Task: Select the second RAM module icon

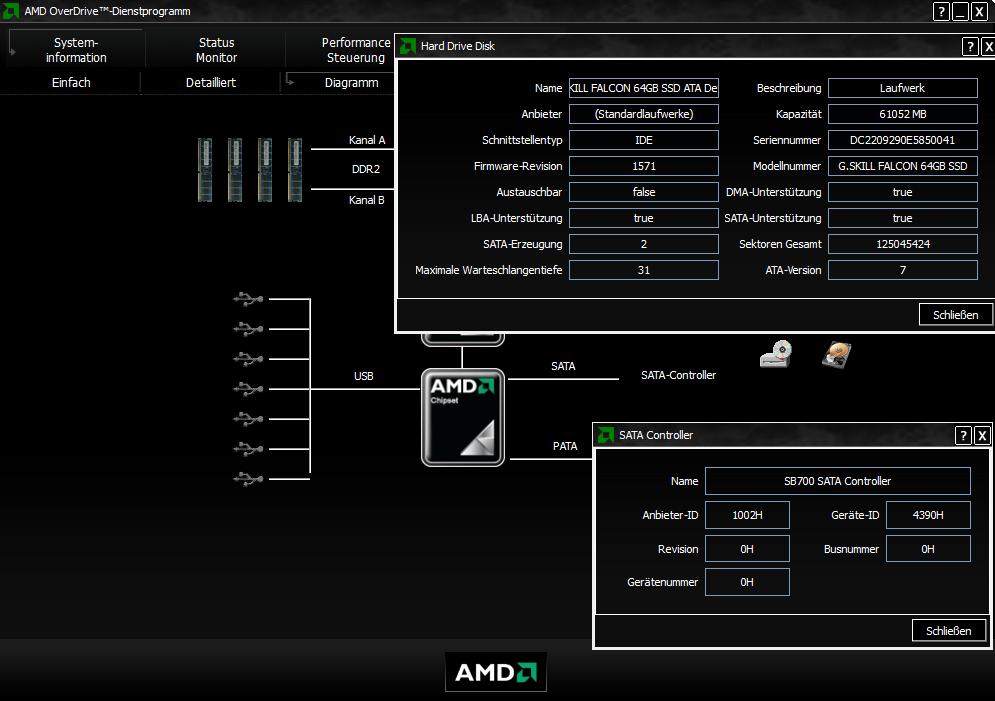Action: [235, 170]
